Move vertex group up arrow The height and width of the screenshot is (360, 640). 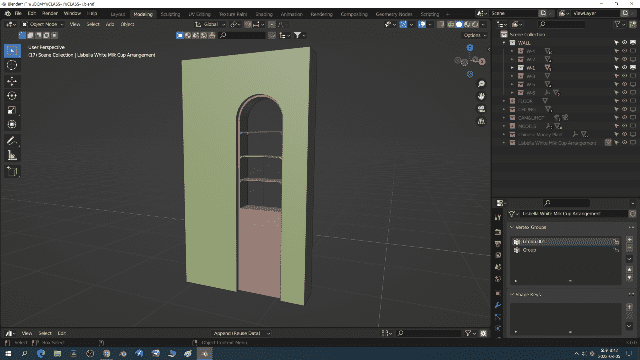629,269
